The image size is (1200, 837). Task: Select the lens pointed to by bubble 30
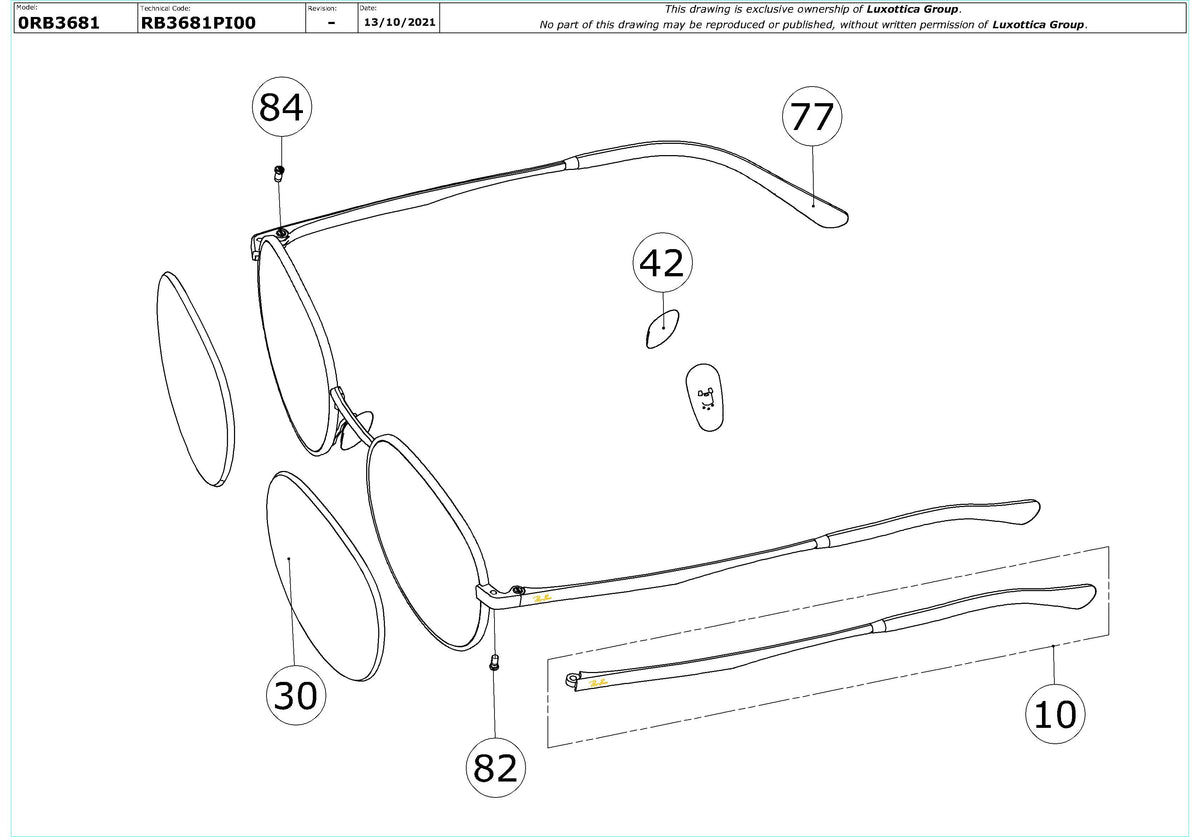point(326,577)
